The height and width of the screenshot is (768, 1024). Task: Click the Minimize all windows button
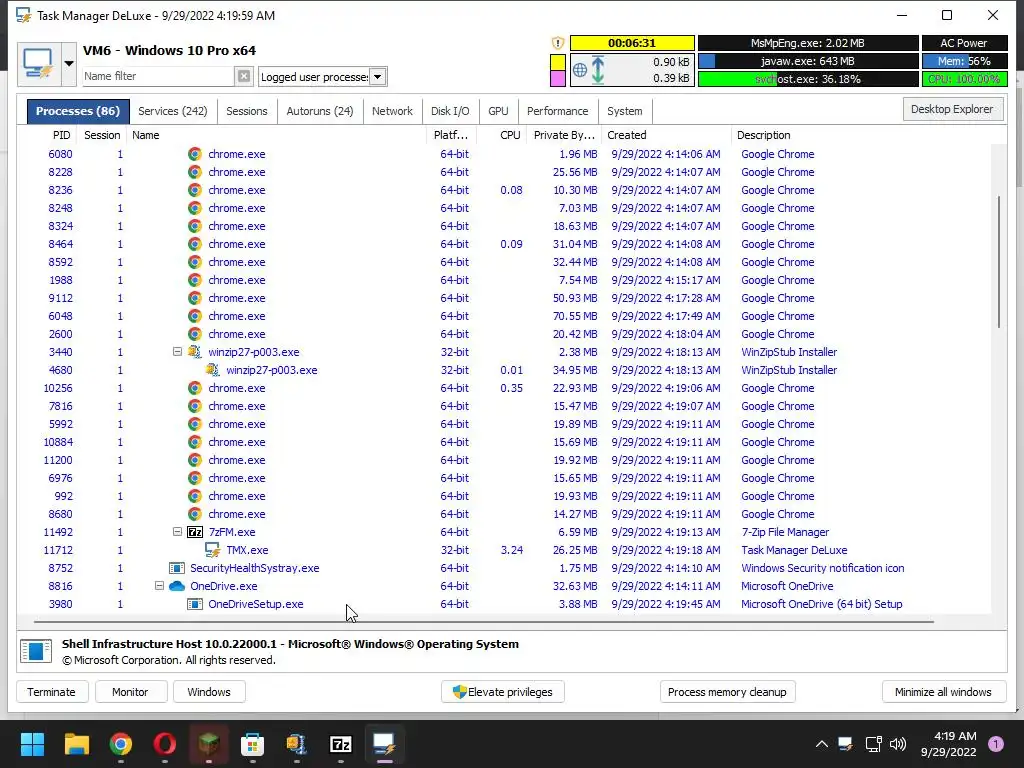tap(943, 692)
